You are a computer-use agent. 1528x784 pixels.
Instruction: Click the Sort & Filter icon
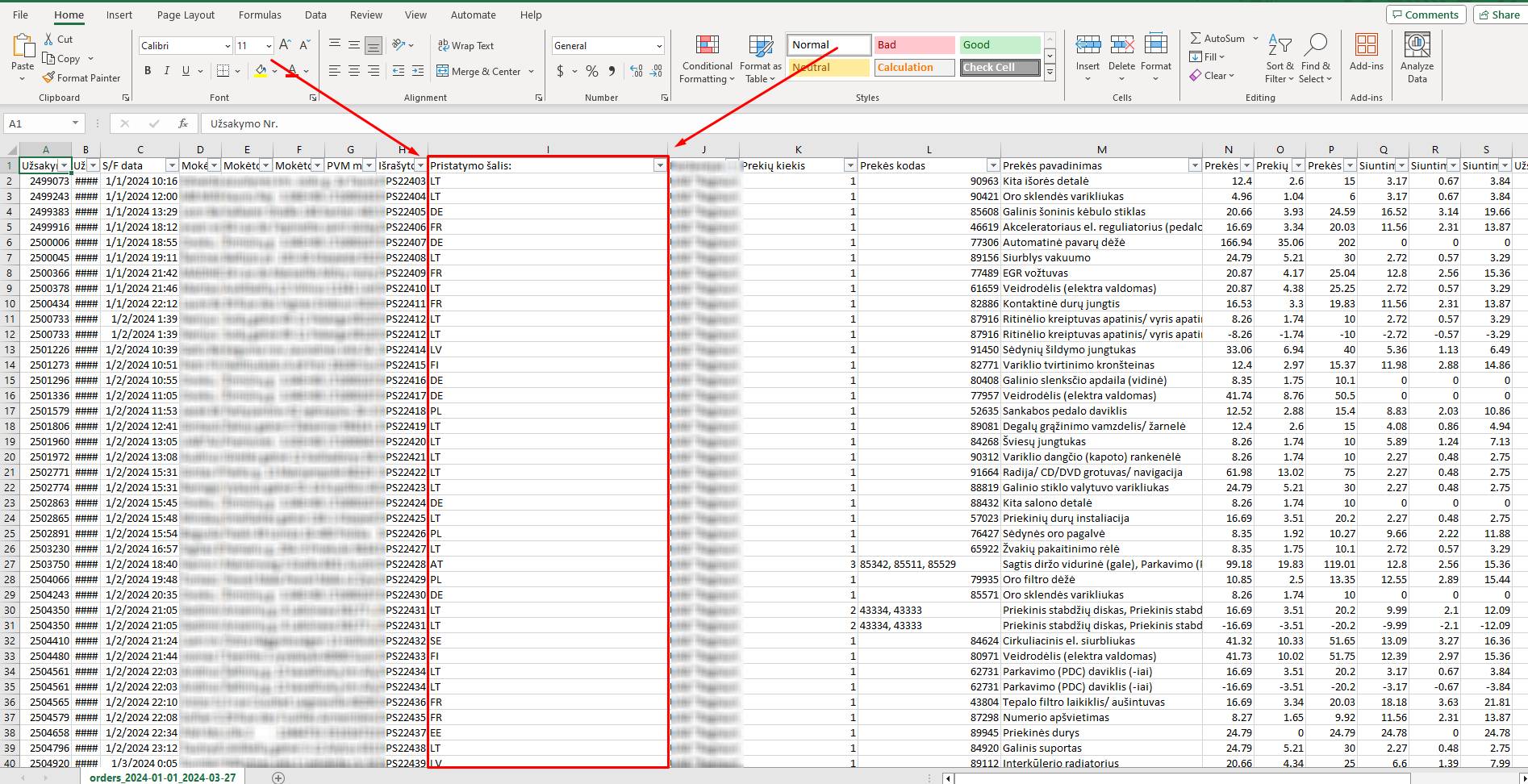click(1279, 56)
